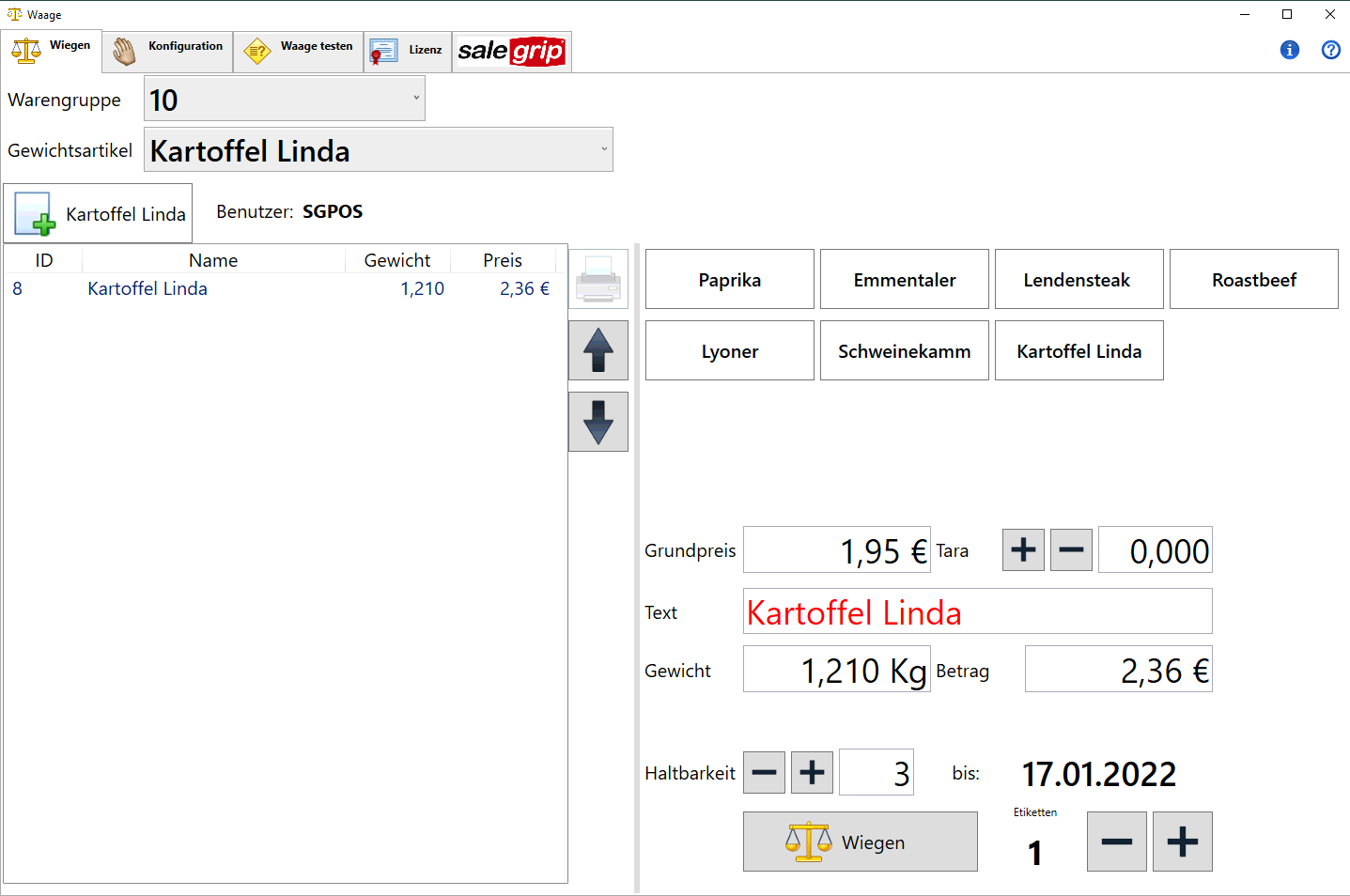Switch to the Wiegen tab
1350x896 pixels.
coord(52,51)
